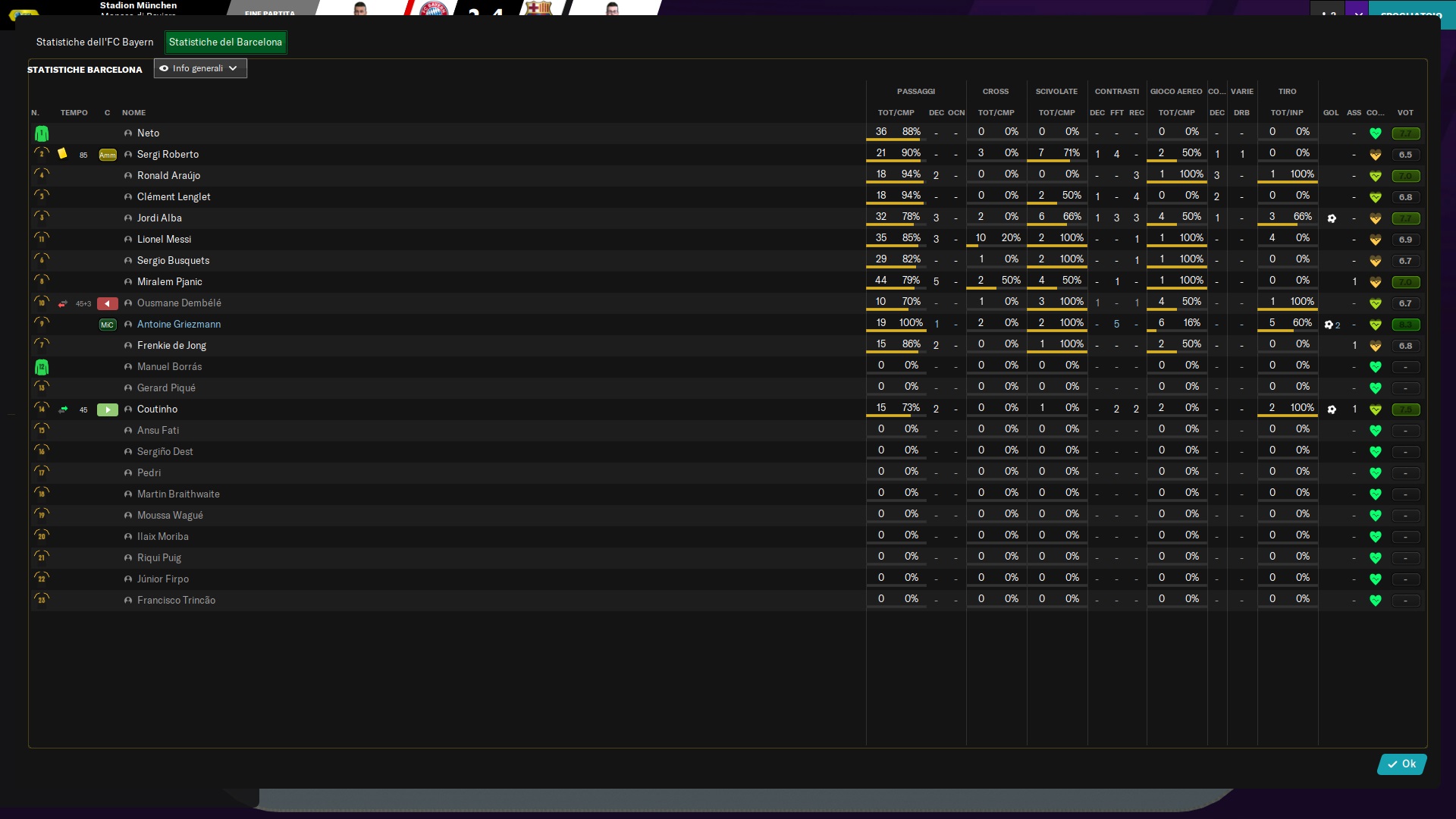The image size is (1456, 819).
Task: Click Sergi Roberto's 7 slide tackles value
Action: pyautogui.click(x=1041, y=153)
